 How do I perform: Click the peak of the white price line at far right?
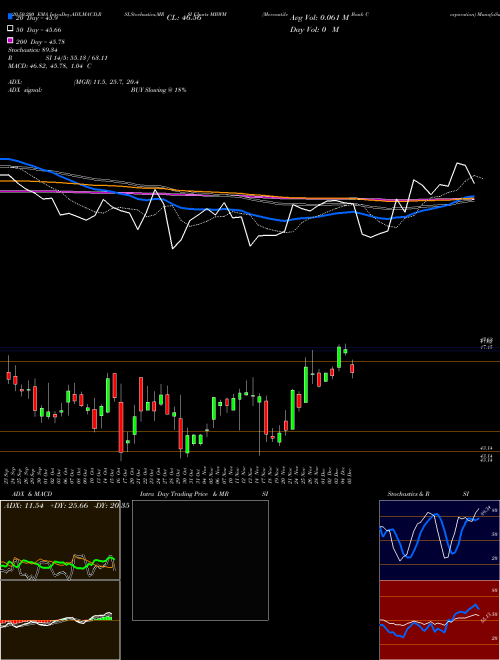(x=458, y=163)
